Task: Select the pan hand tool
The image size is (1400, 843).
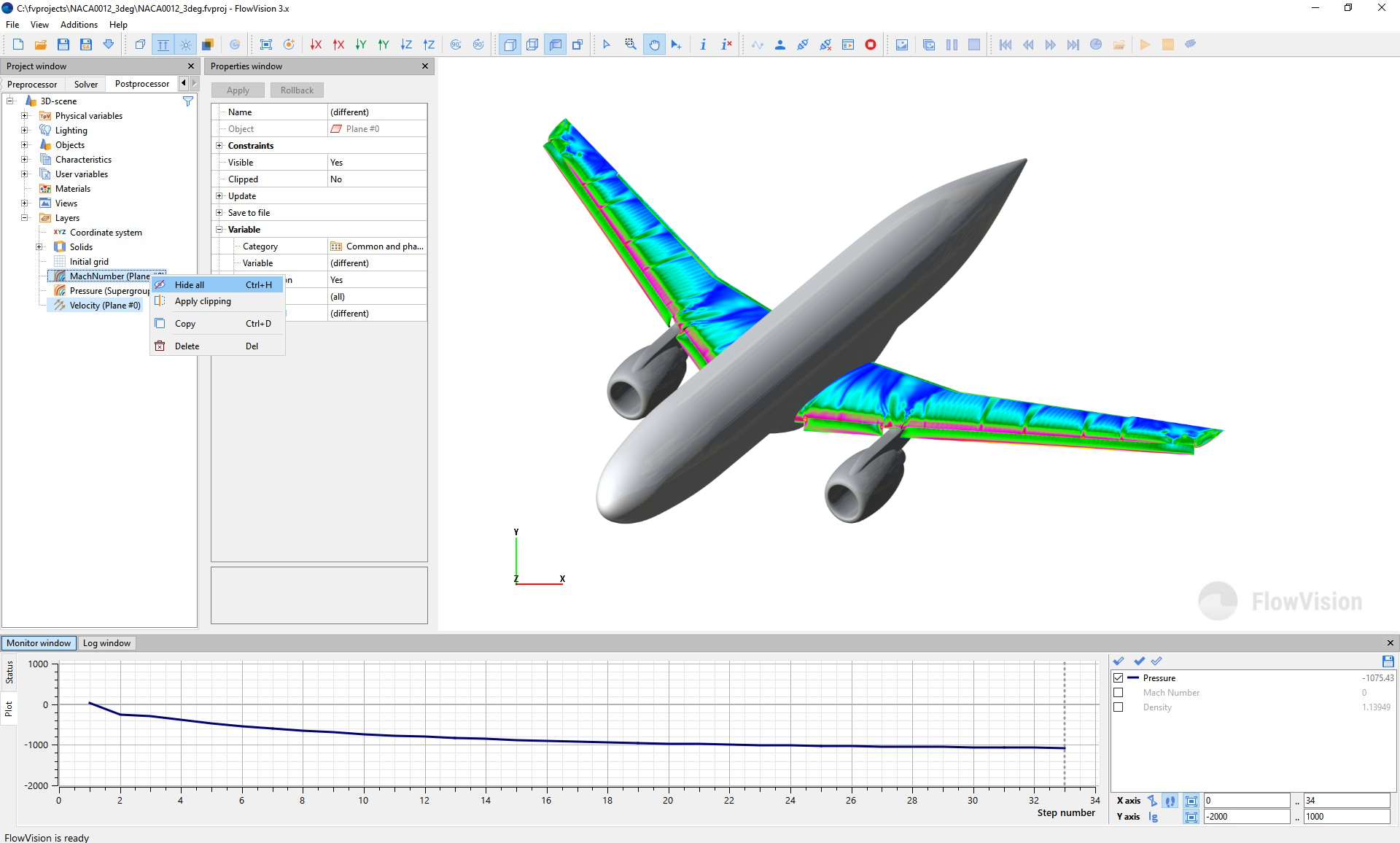Action: pyautogui.click(x=654, y=44)
